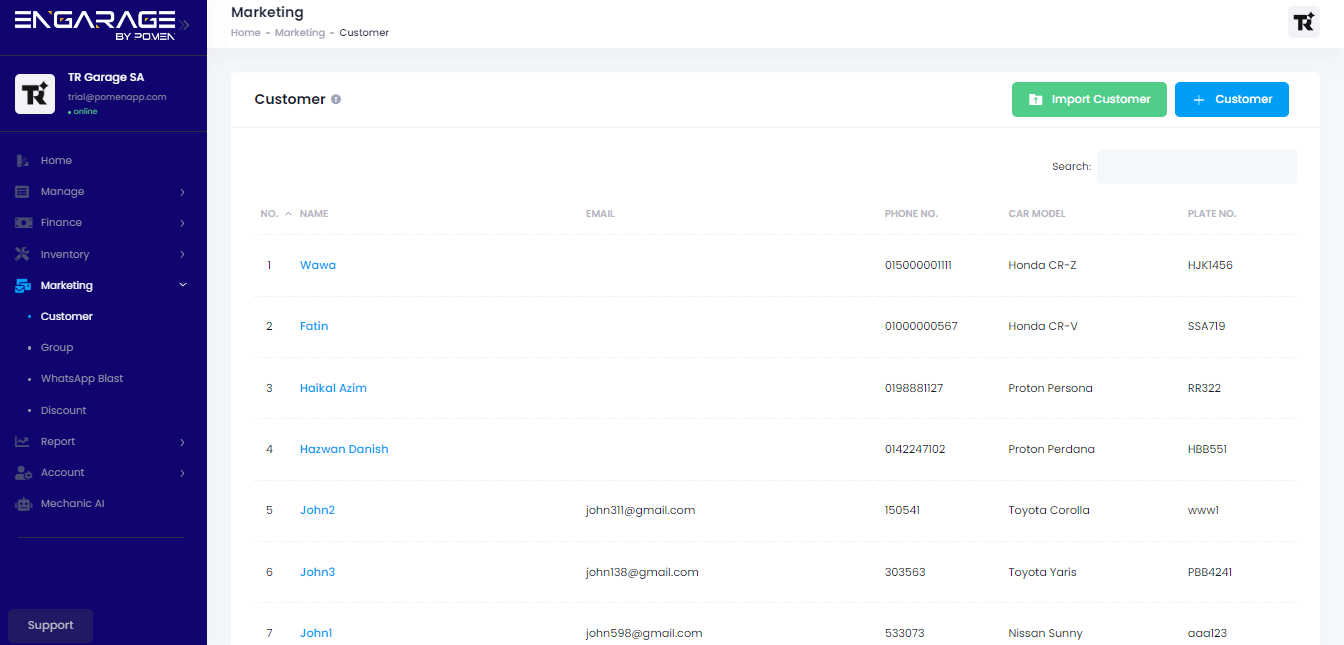1344x645 pixels.
Task: Open the customer profile for Haikal Azim
Action: click(x=333, y=387)
